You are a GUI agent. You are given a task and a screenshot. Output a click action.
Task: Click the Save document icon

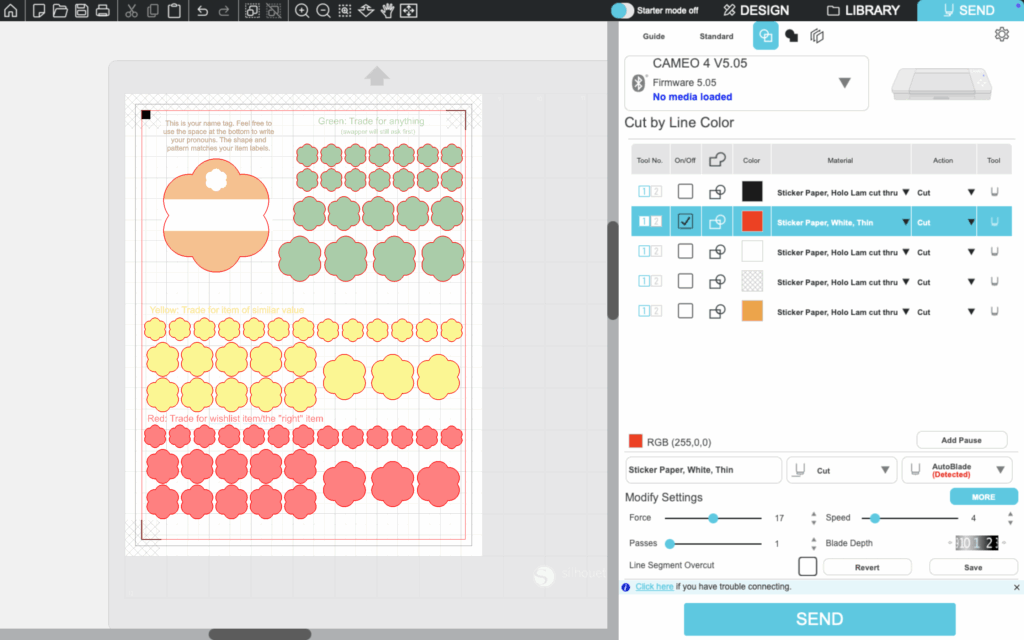pyautogui.click(x=81, y=11)
